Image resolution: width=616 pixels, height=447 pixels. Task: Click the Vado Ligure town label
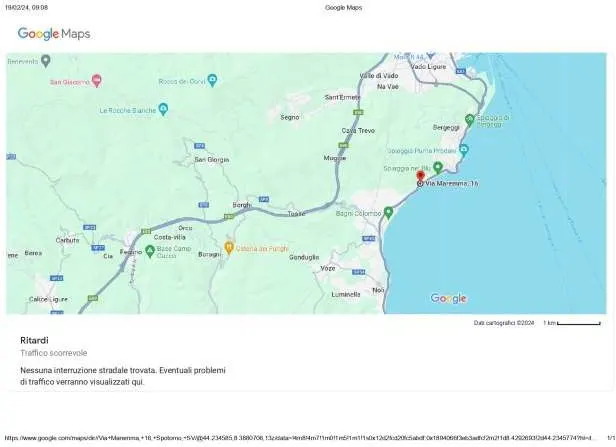(428, 67)
